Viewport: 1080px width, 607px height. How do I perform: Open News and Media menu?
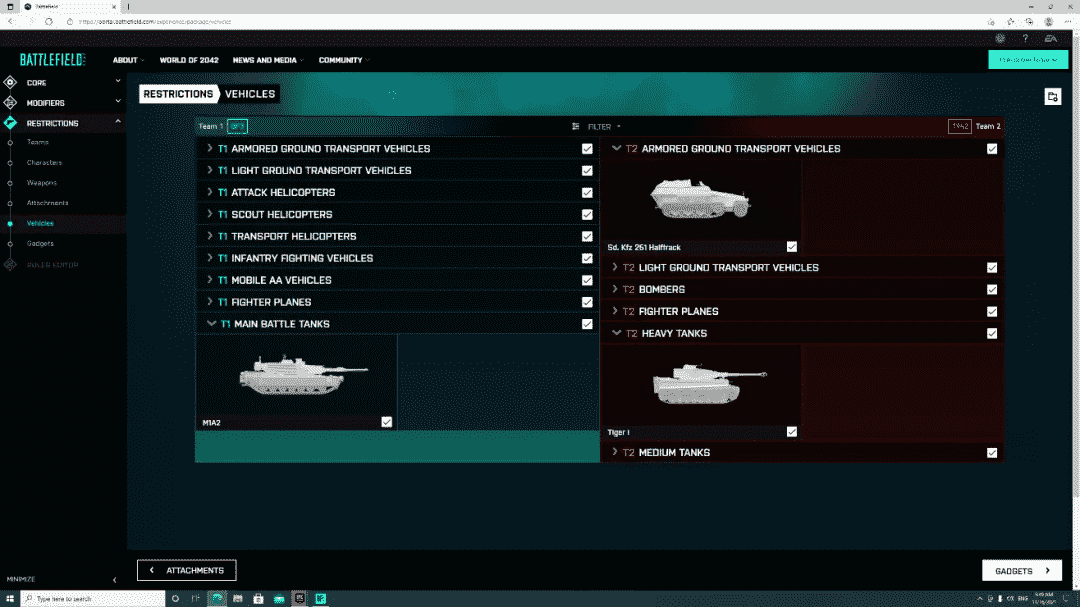pos(268,61)
